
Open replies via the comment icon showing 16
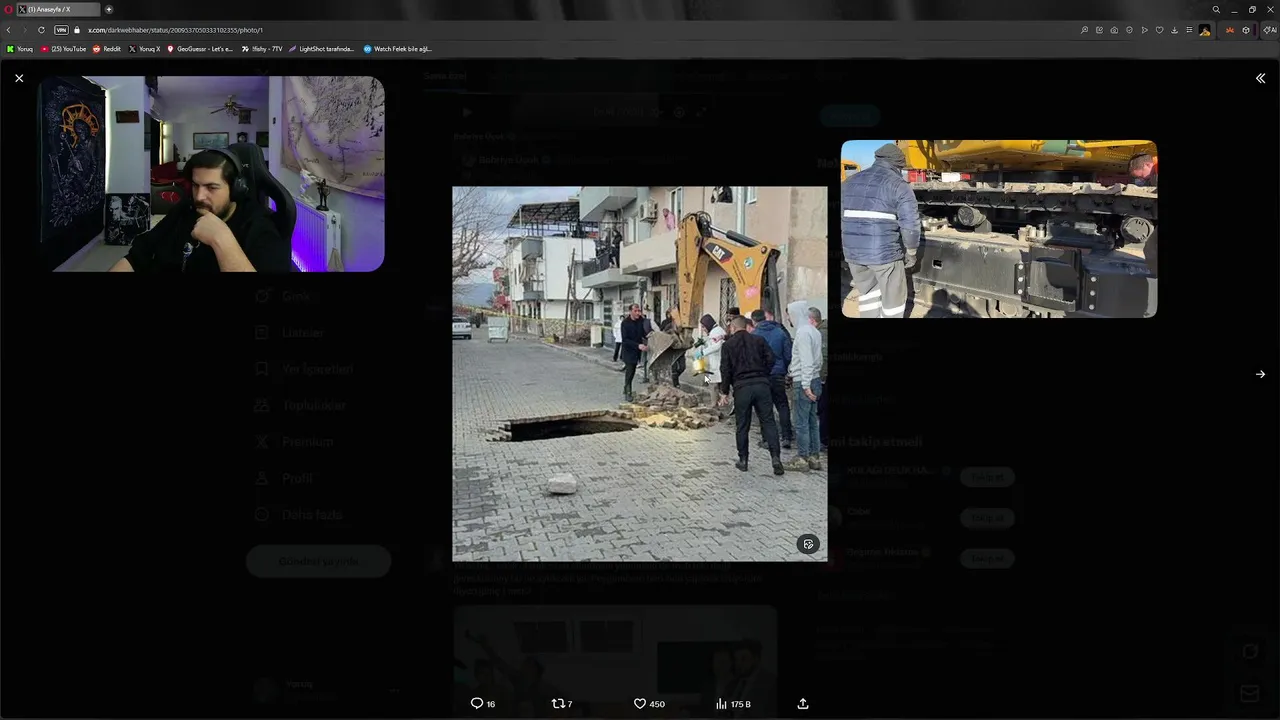click(483, 704)
